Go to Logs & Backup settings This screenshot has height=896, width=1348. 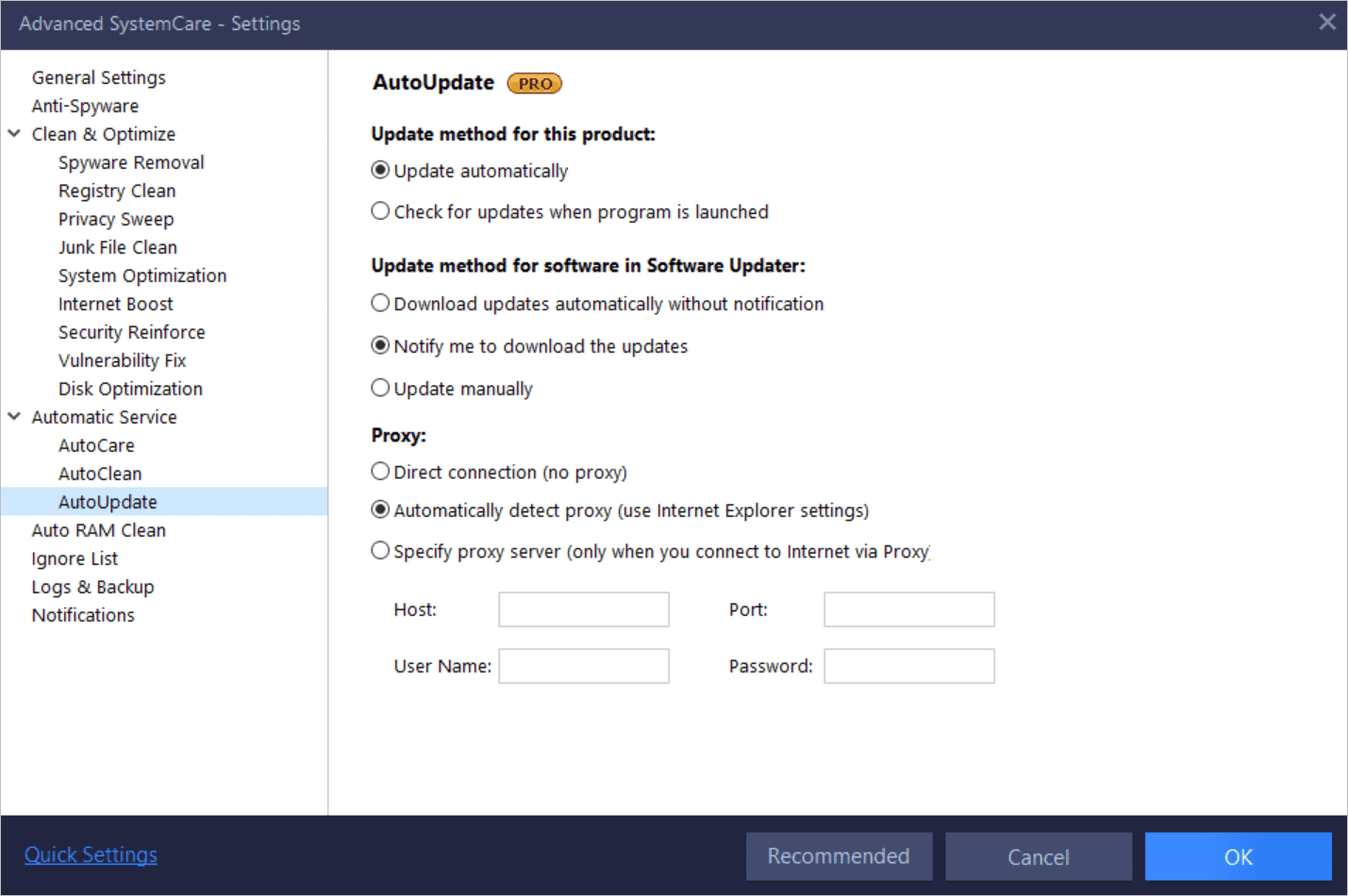click(x=92, y=587)
